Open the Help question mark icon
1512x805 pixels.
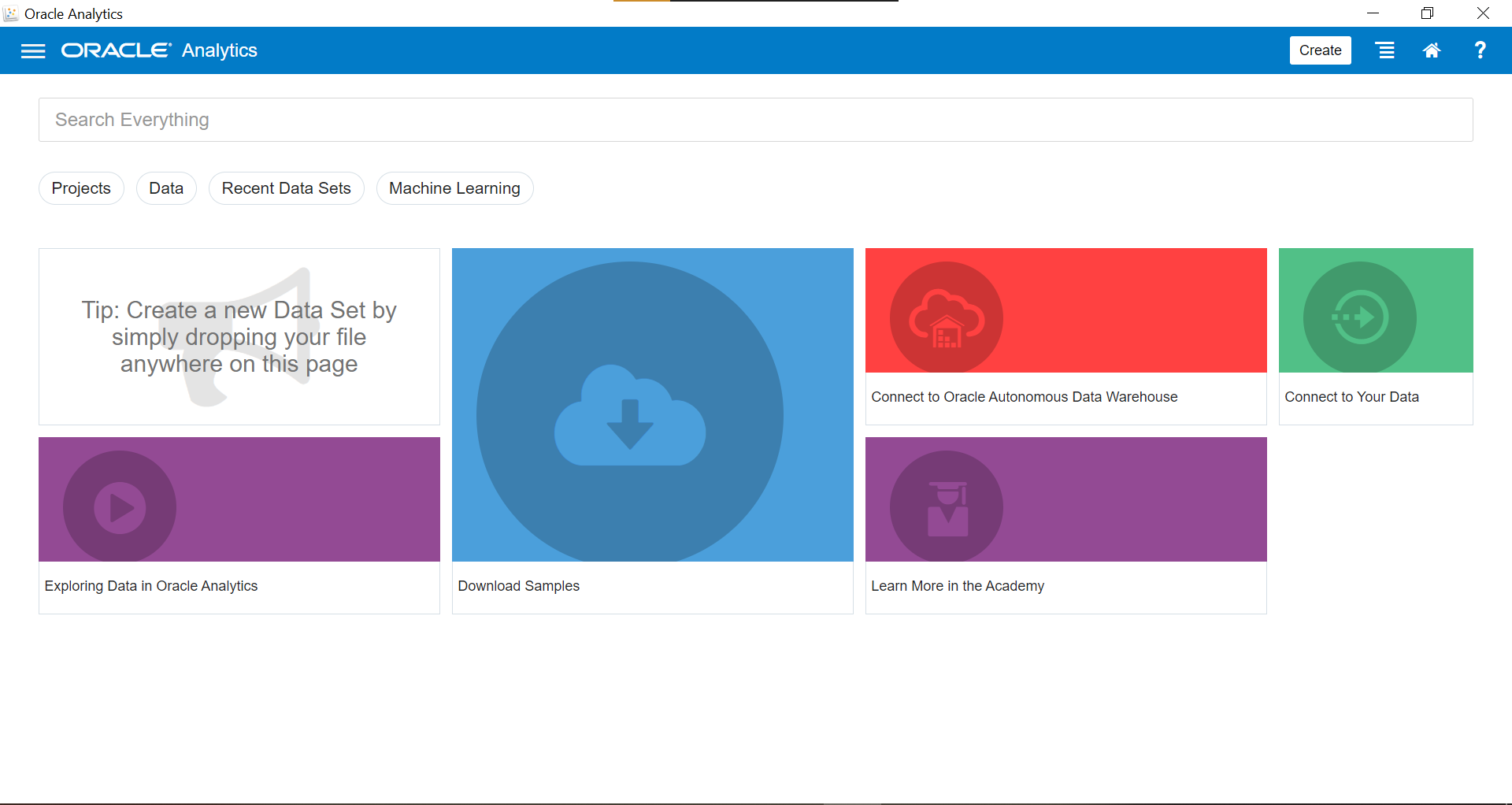click(x=1480, y=50)
